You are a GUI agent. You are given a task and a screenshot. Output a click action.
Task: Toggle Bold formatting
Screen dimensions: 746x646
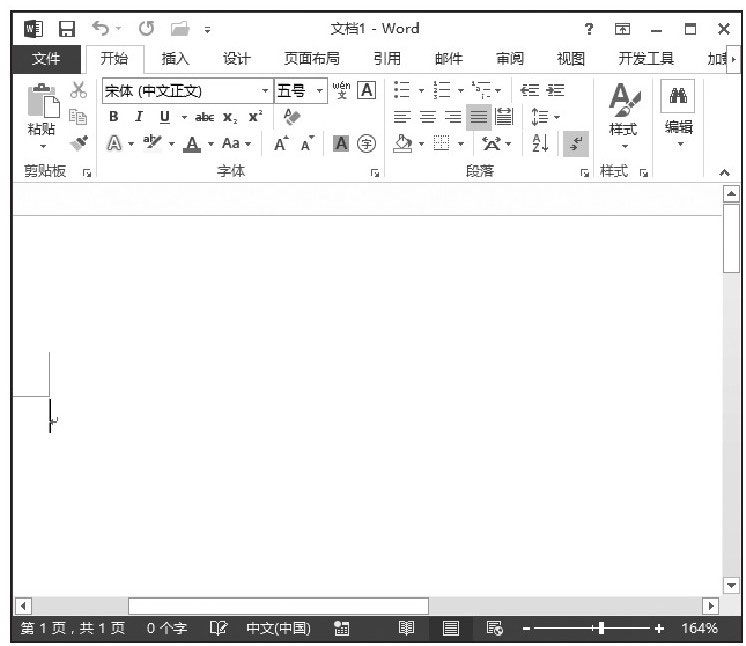pyautogui.click(x=114, y=117)
